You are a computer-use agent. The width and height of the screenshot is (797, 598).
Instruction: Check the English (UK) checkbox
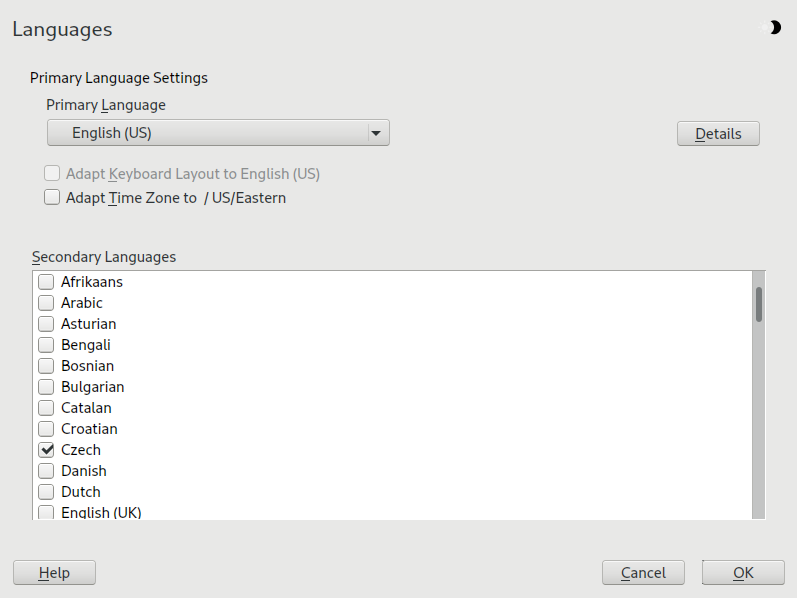(x=46, y=512)
